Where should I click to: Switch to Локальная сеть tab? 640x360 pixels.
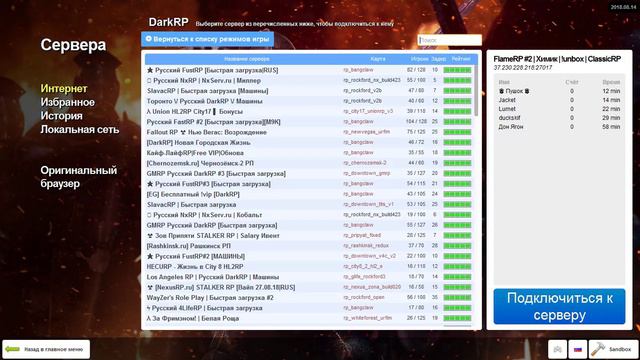tap(80, 129)
